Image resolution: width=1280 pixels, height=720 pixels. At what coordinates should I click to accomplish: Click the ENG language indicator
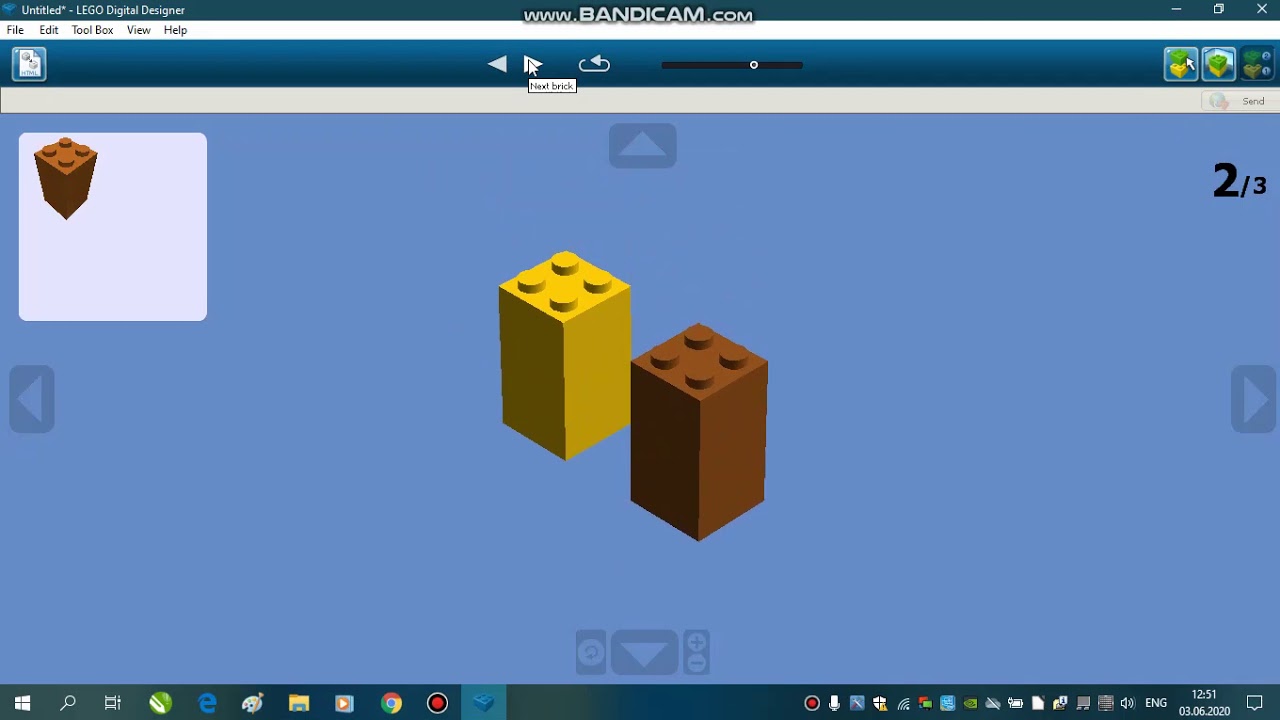pyautogui.click(x=1156, y=703)
